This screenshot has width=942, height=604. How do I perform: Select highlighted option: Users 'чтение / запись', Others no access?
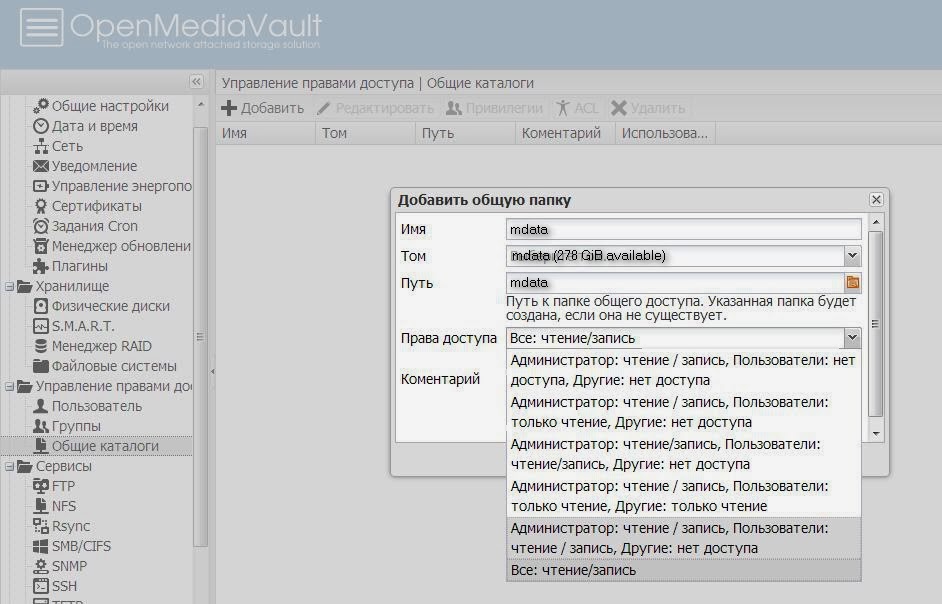pyautogui.click(x=684, y=538)
